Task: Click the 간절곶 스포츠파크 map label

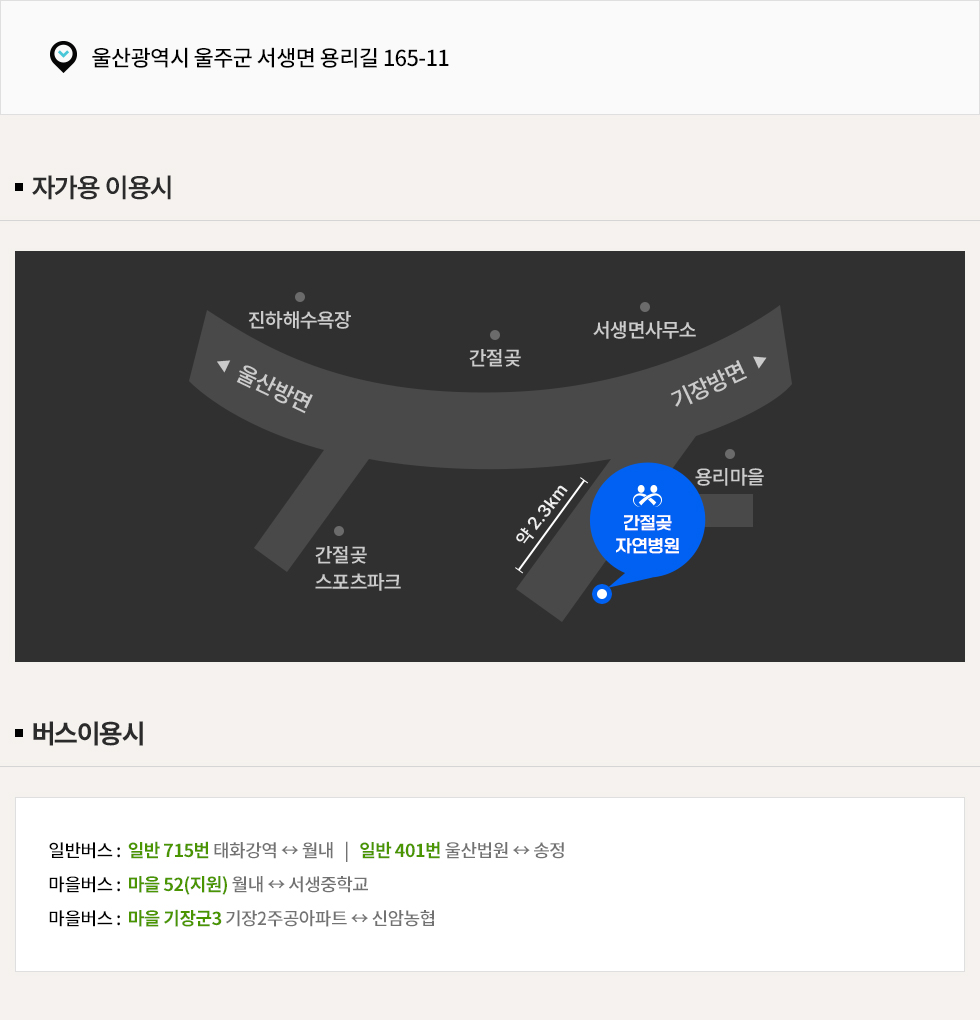Action: (358, 568)
